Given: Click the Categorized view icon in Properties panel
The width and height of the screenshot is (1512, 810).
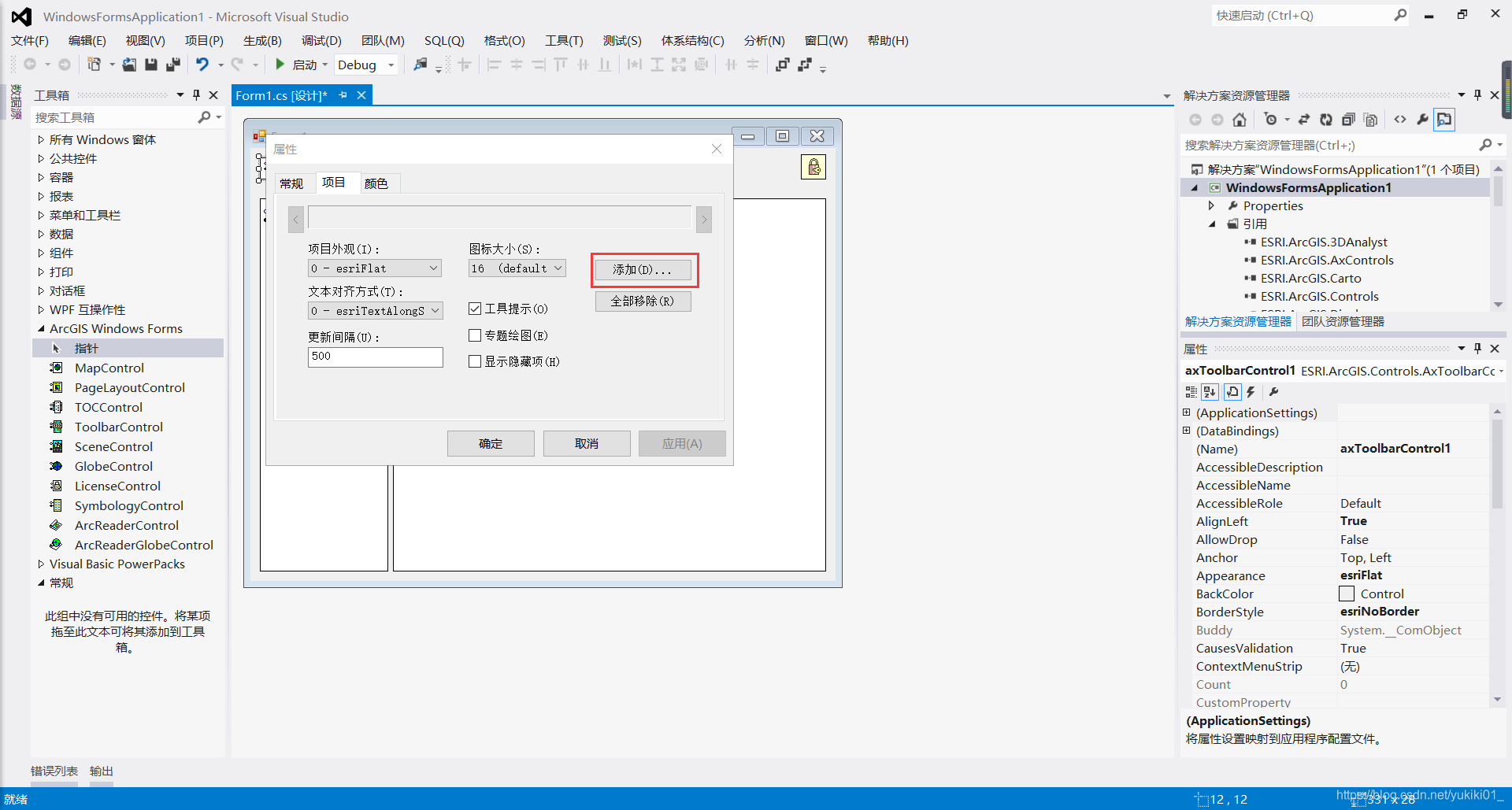Looking at the screenshot, I should click(1191, 392).
